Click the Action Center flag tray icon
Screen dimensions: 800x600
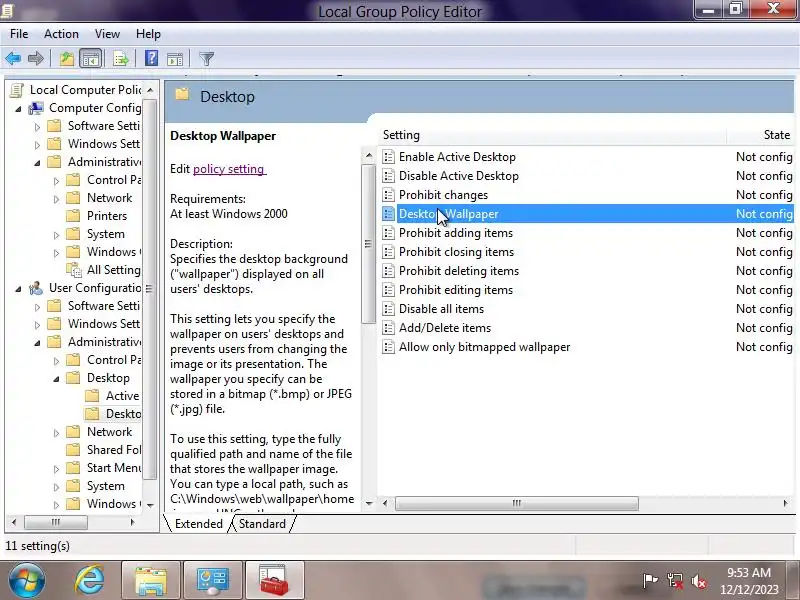pos(650,581)
